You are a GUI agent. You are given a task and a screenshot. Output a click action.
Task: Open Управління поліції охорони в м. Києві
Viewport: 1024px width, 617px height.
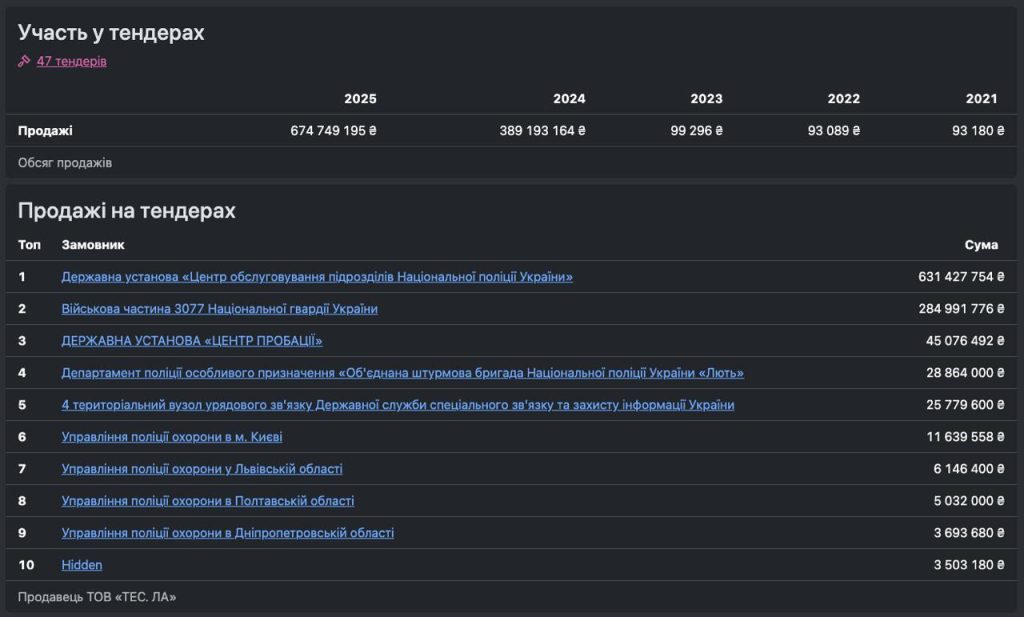coord(179,437)
